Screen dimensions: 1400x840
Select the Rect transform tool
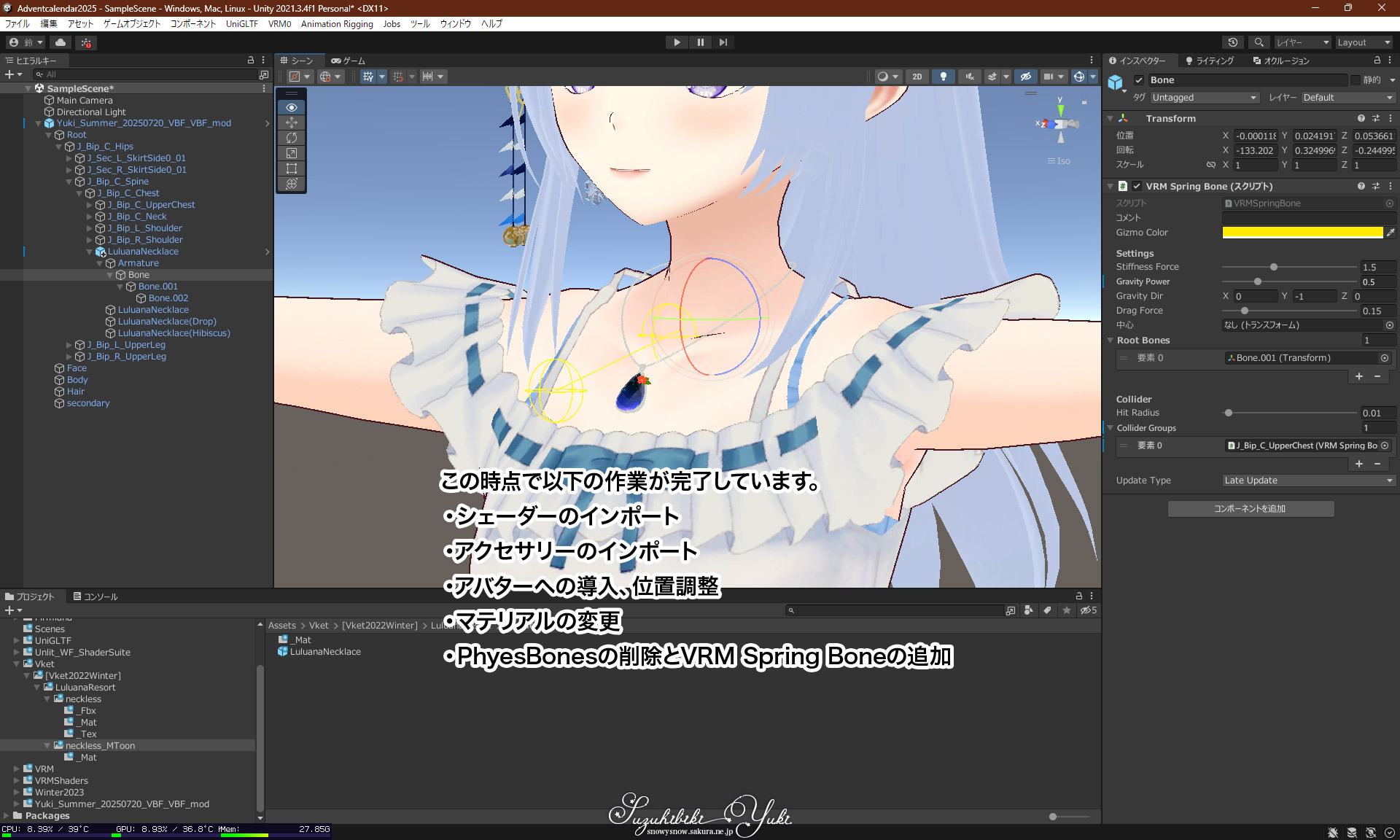click(x=292, y=168)
